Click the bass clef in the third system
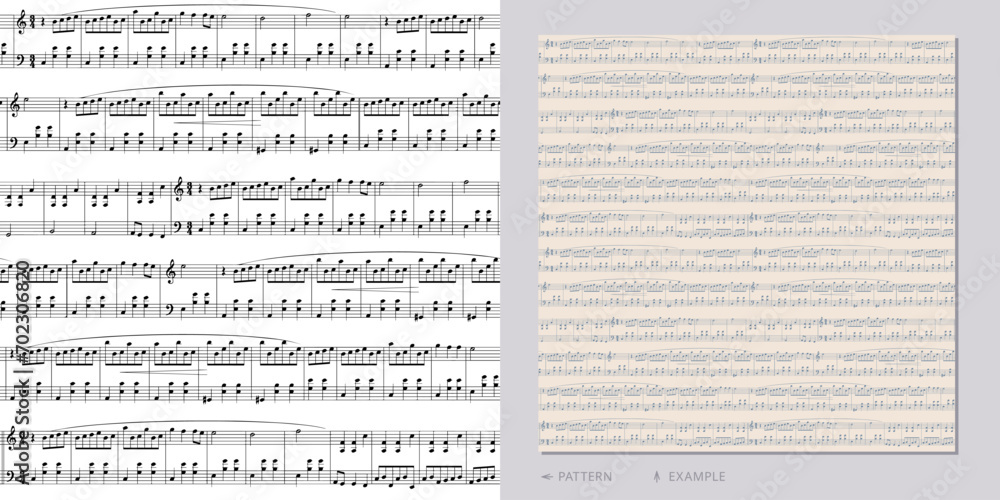 tap(179, 226)
